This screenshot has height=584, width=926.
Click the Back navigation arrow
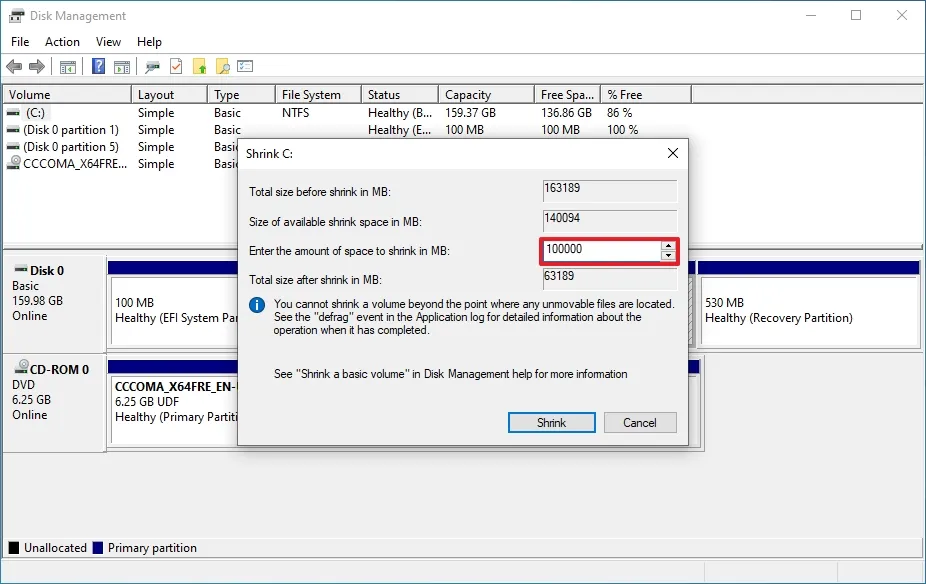pyautogui.click(x=14, y=67)
